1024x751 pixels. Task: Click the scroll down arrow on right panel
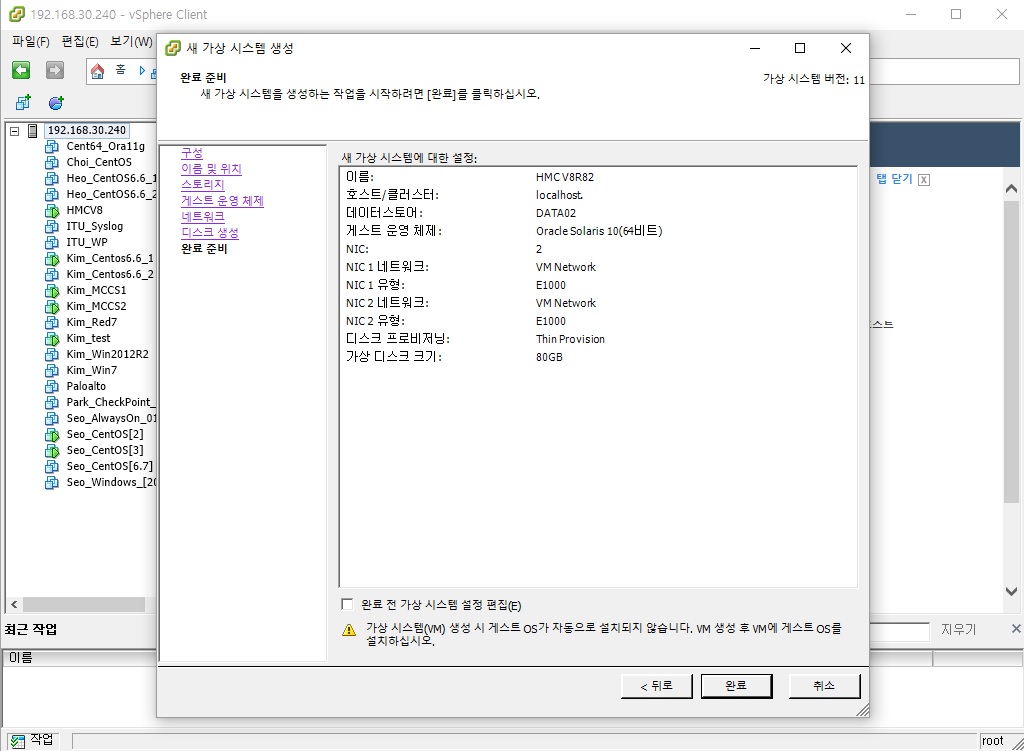tap(1011, 592)
